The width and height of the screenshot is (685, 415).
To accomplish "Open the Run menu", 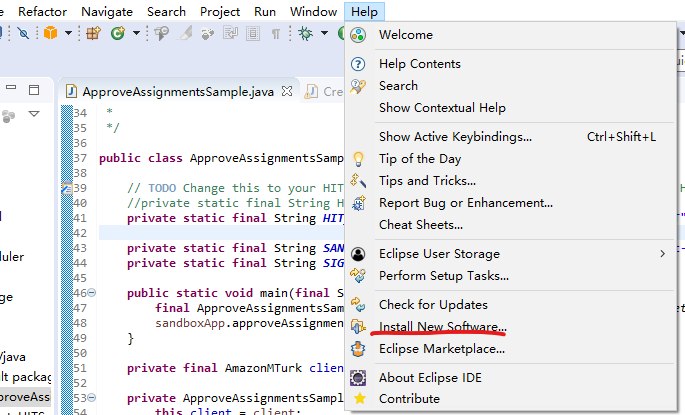I will coord(265,12).
